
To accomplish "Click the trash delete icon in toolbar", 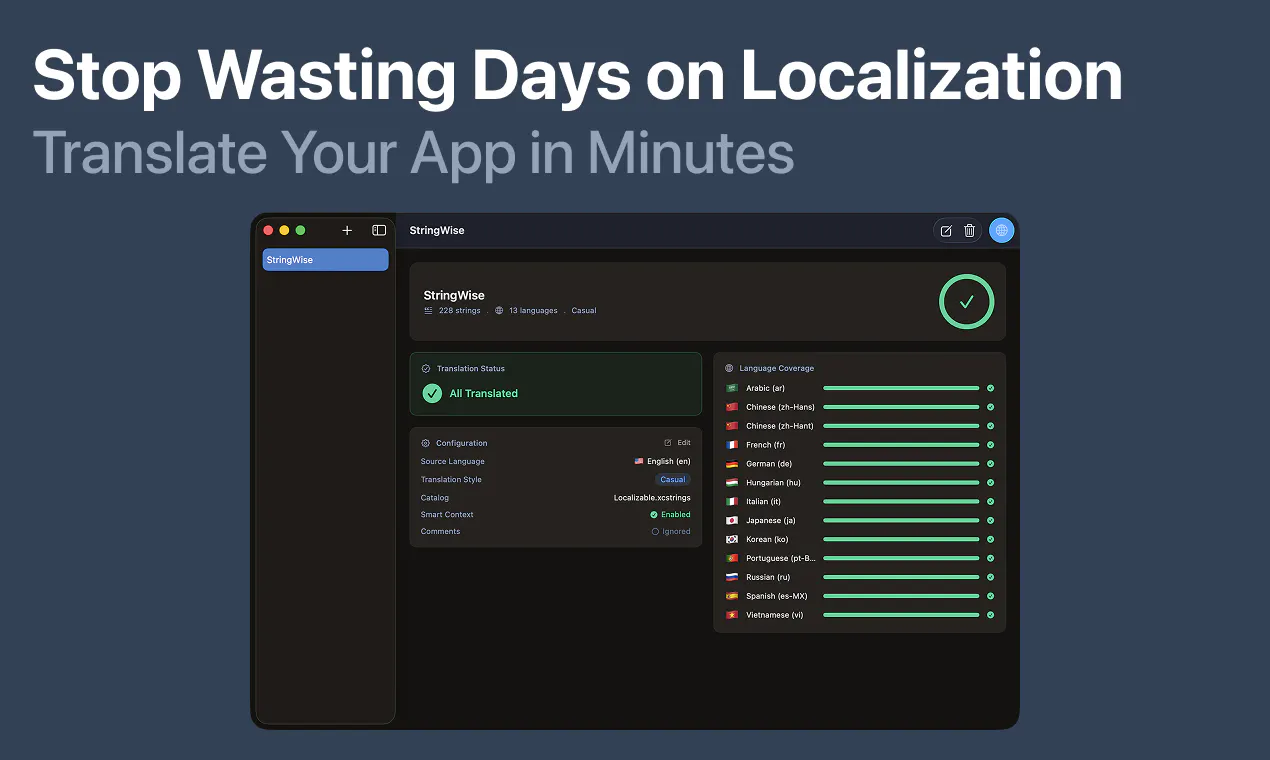I will pos(969,231).
